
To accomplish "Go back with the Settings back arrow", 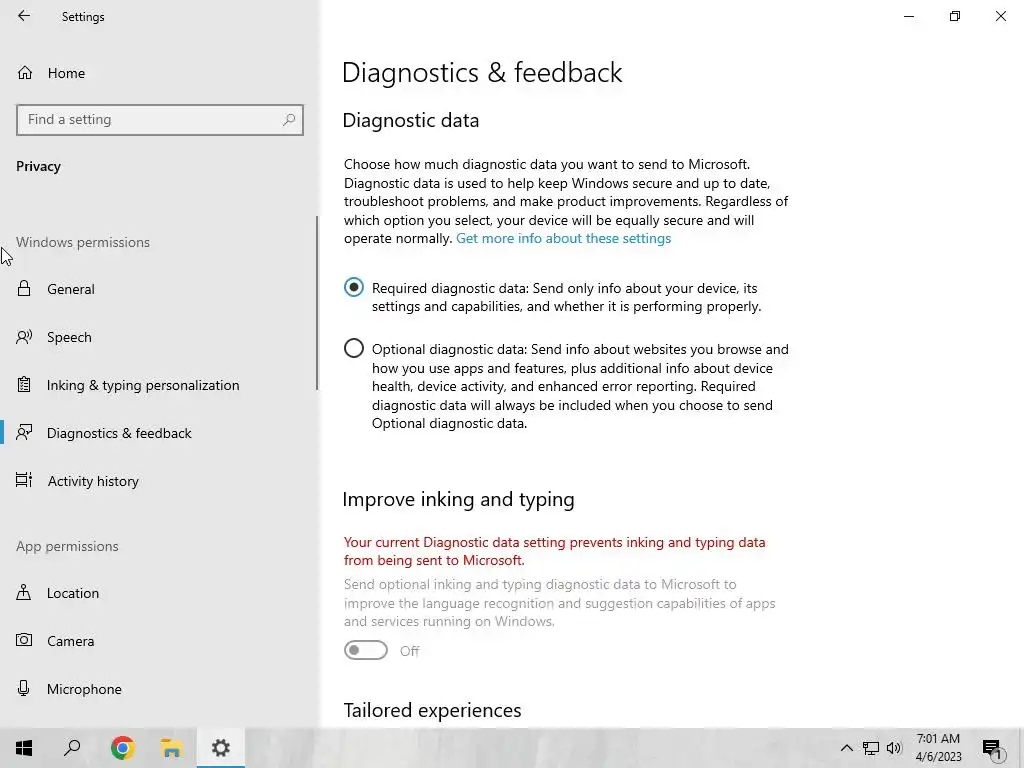I will tap(24, 16).
